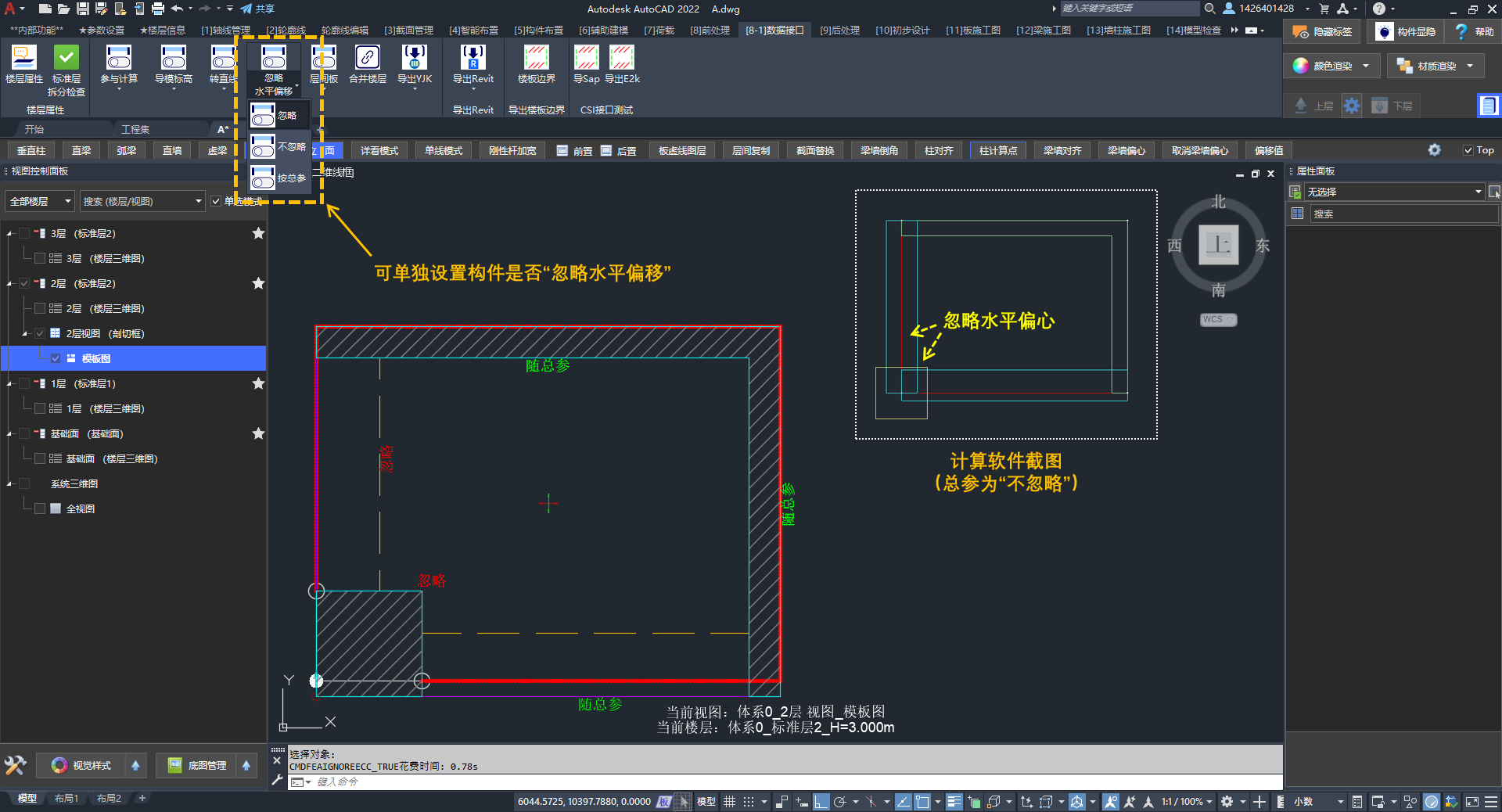Viewport: 1502px width, 812px height.
Task: Check the 全视图 tree checkbox
Action: 40,508
